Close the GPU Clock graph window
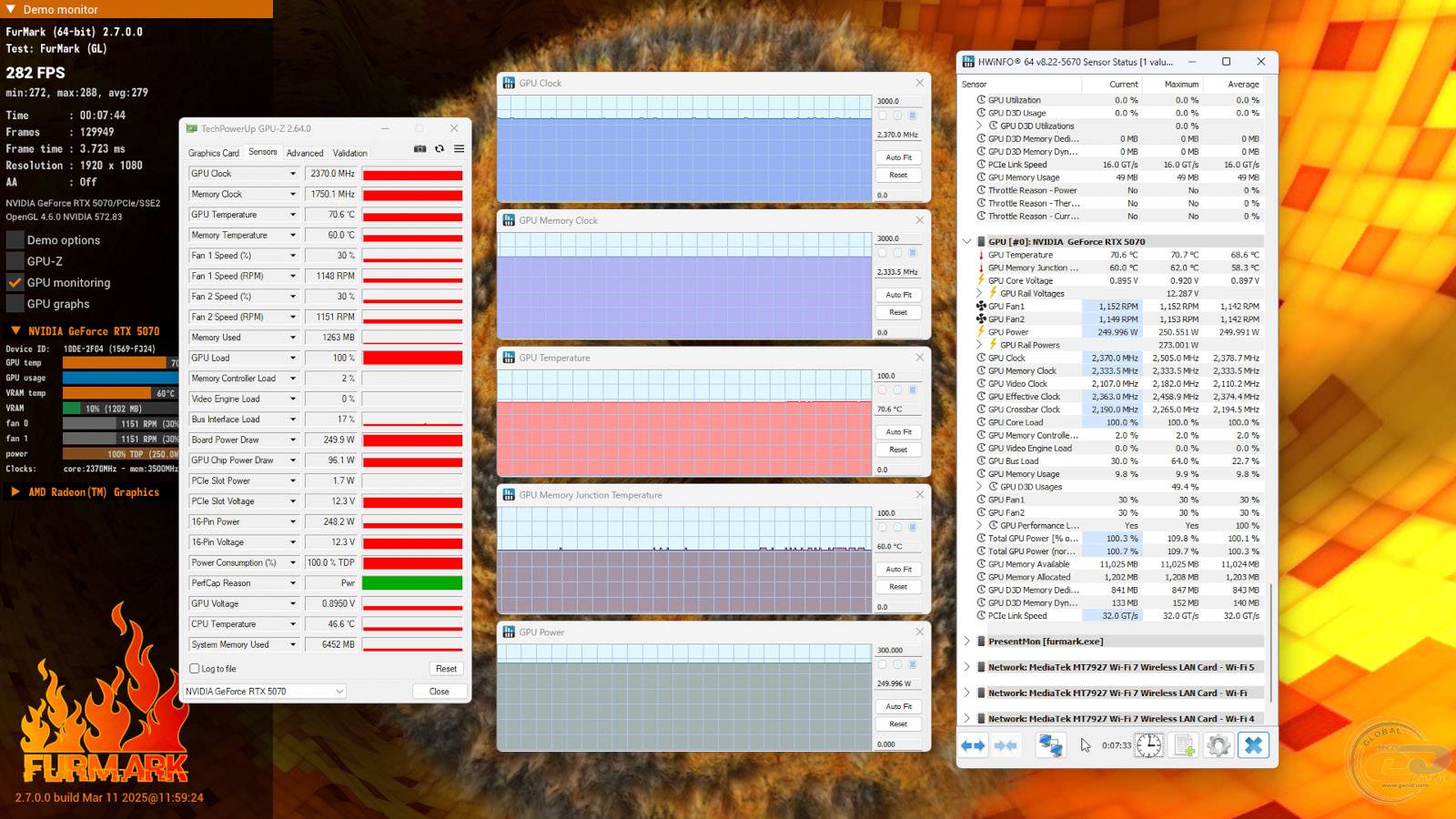 [919, 83]
